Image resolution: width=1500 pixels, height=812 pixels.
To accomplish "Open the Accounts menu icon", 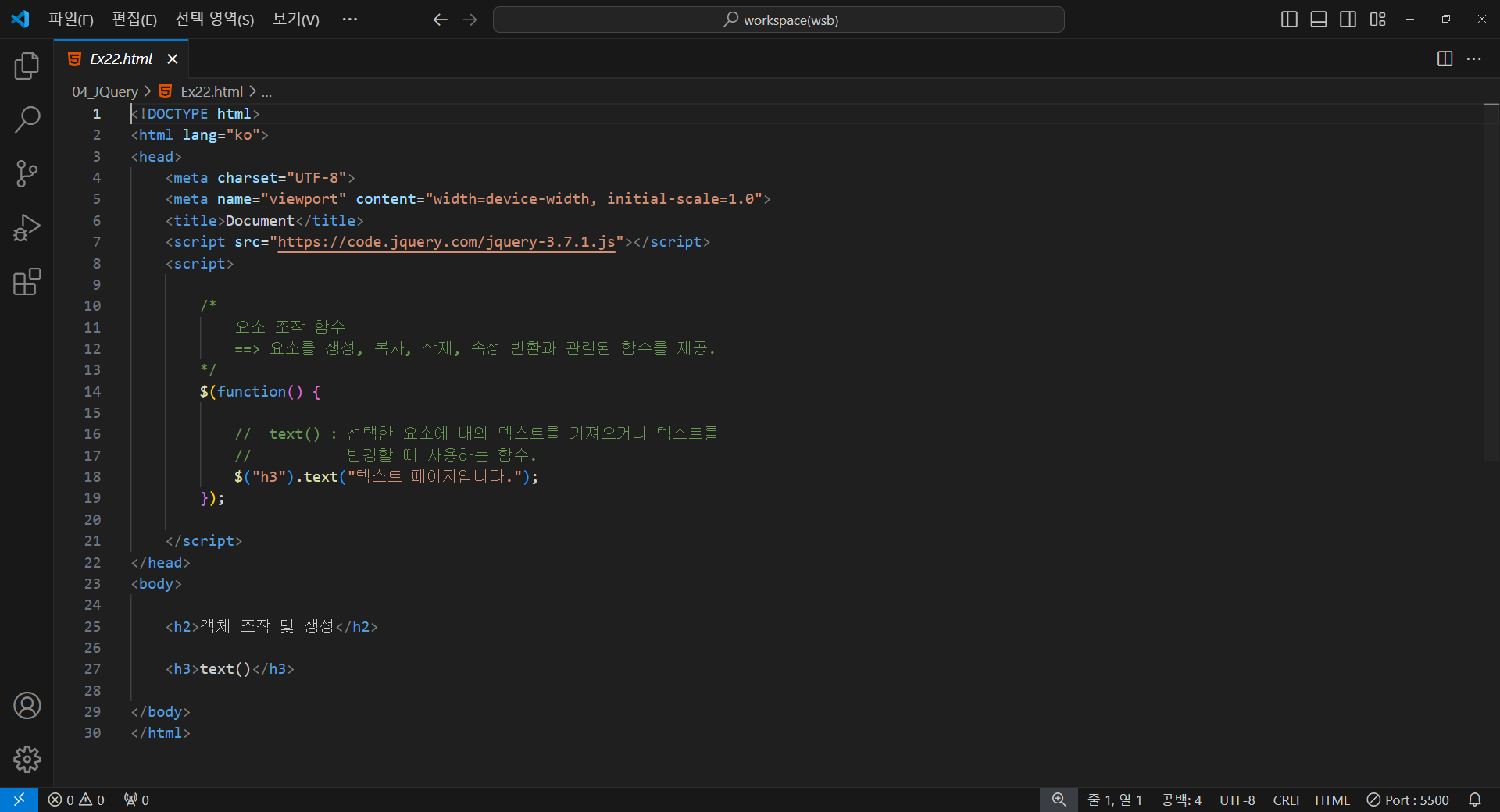I will tap(27, 706).
